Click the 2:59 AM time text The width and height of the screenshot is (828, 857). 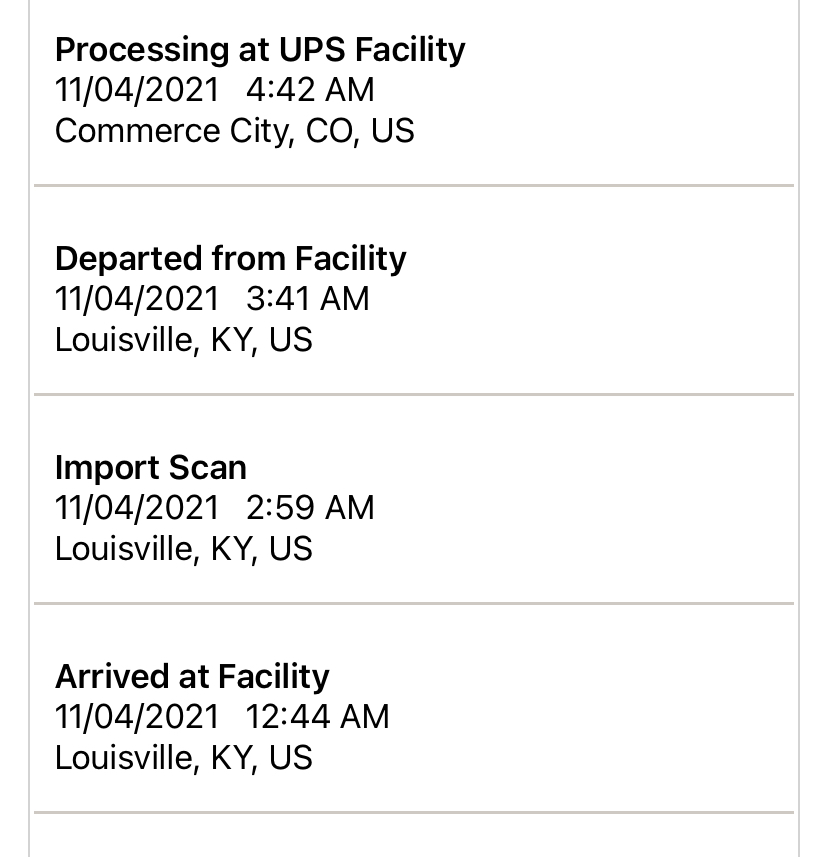click(x=310, y=508)
